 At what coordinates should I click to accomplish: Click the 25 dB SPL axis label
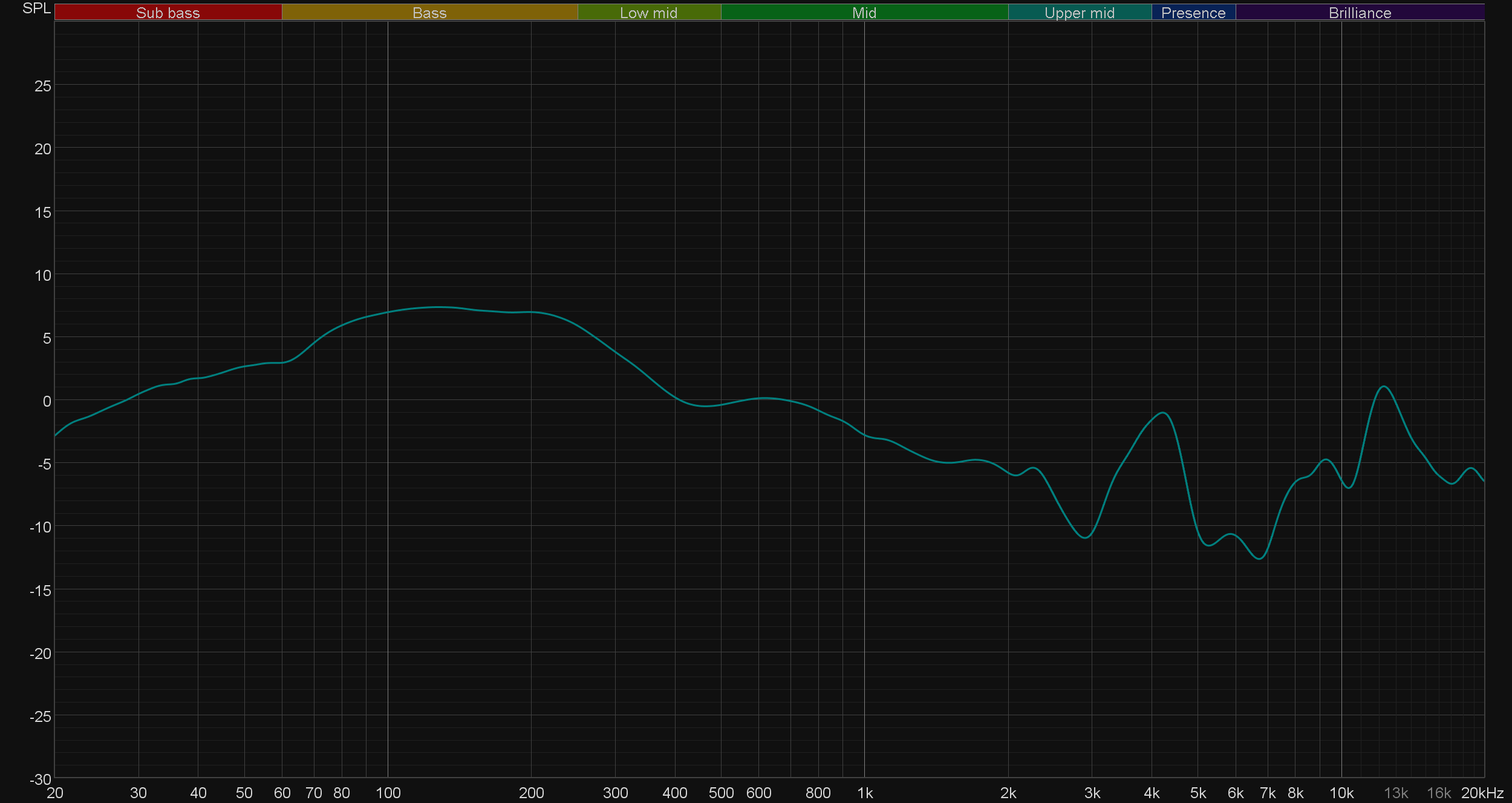[43, 86]
